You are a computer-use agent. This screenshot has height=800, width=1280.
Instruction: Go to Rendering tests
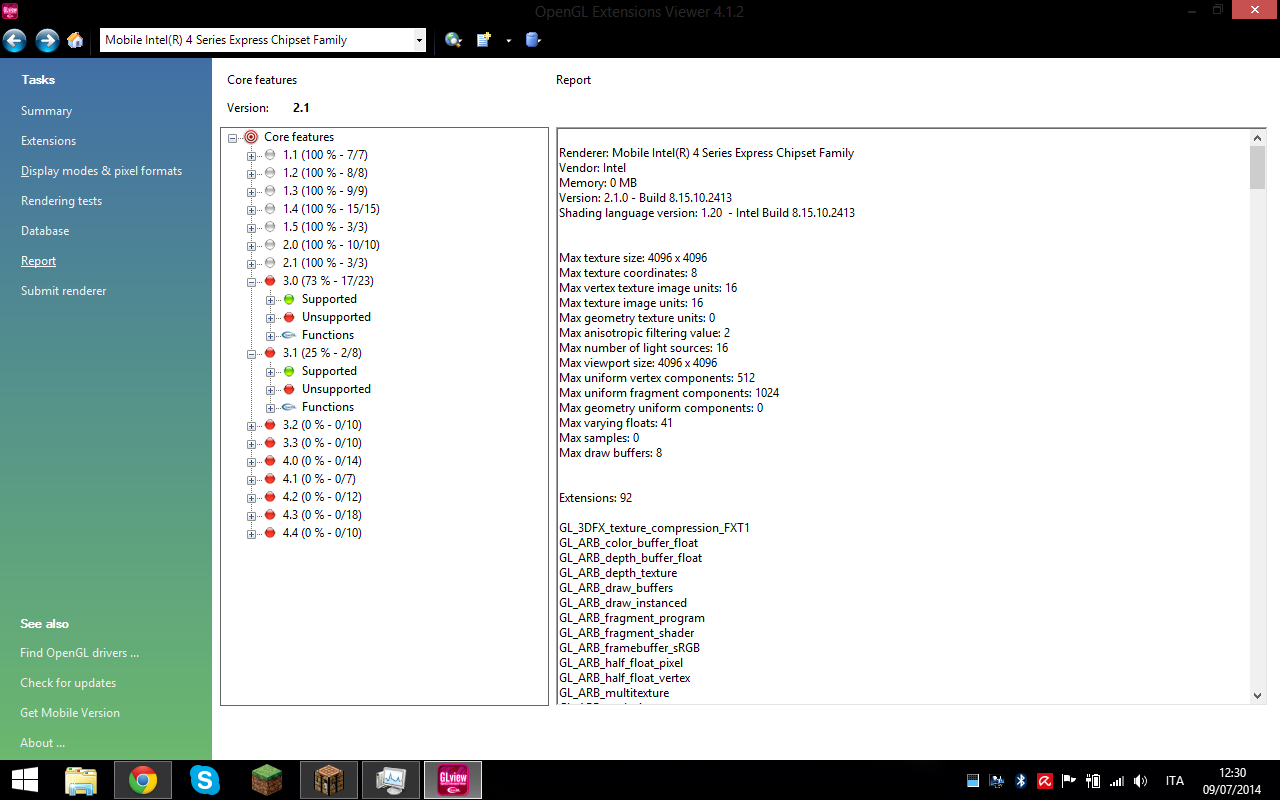point(61,201)
